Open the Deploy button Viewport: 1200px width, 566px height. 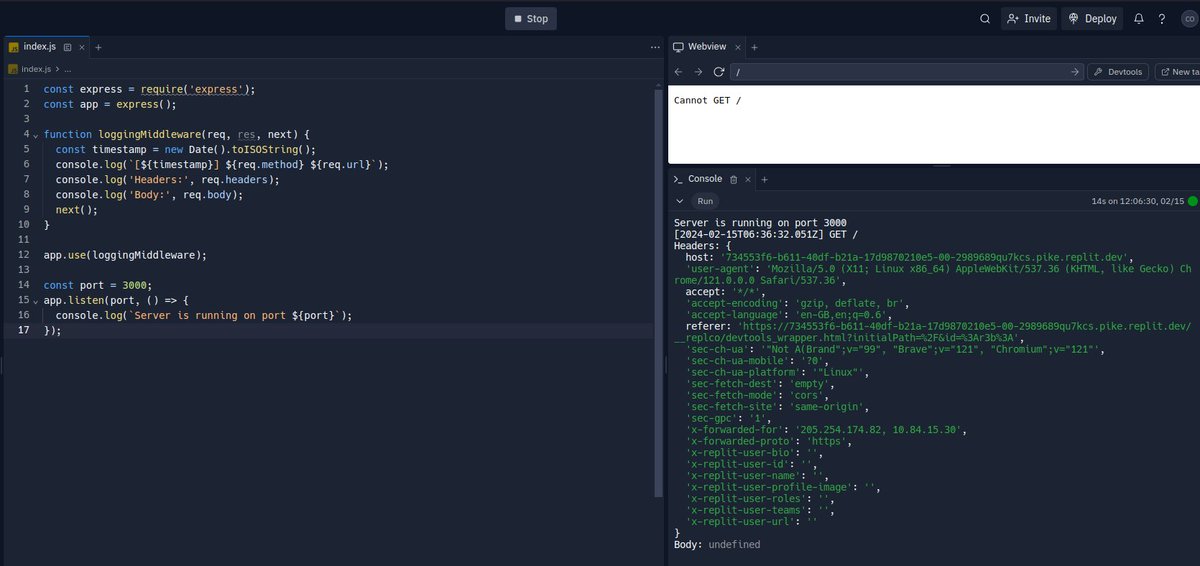pos(1092,18)
